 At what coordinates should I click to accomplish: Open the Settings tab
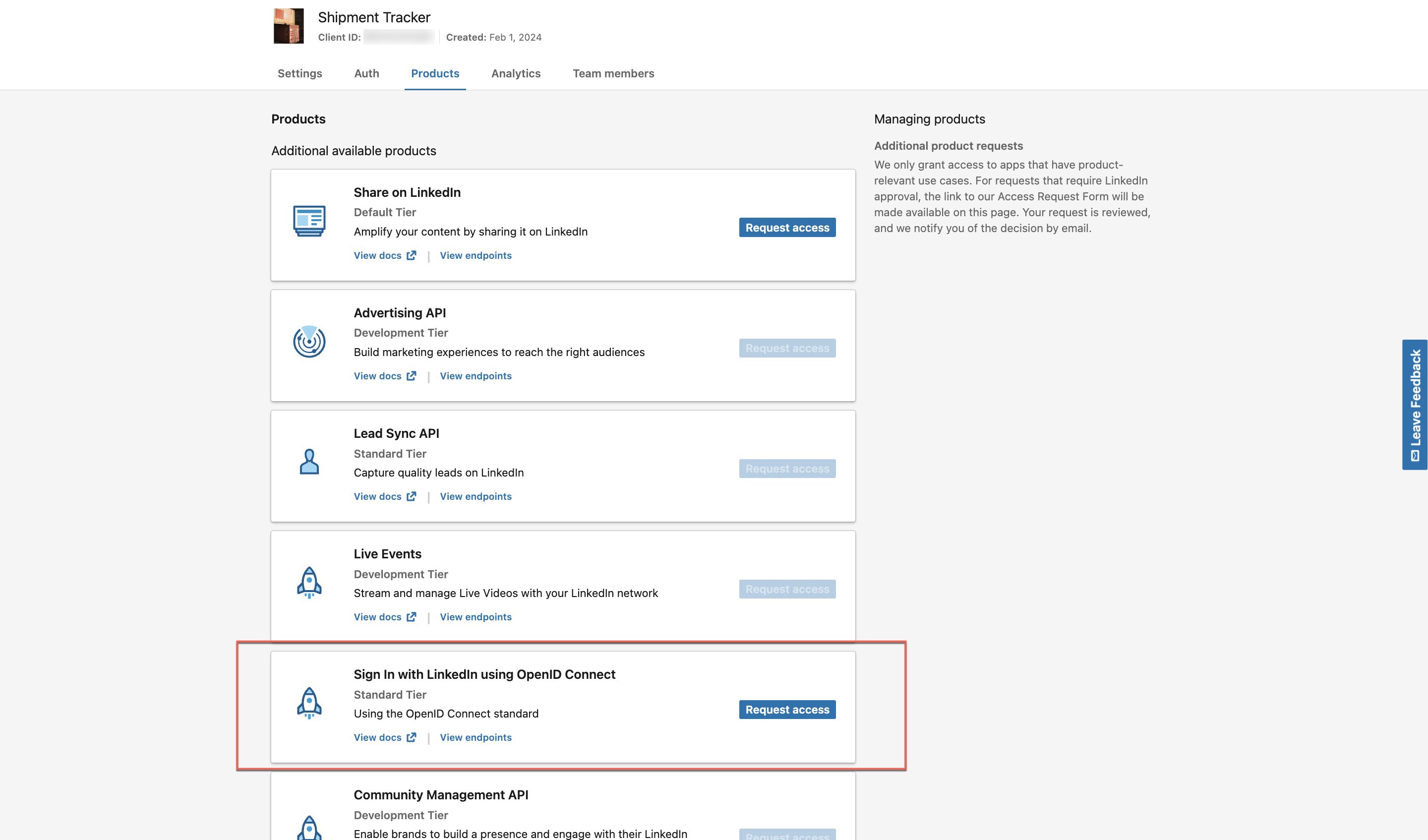(300, 73)
